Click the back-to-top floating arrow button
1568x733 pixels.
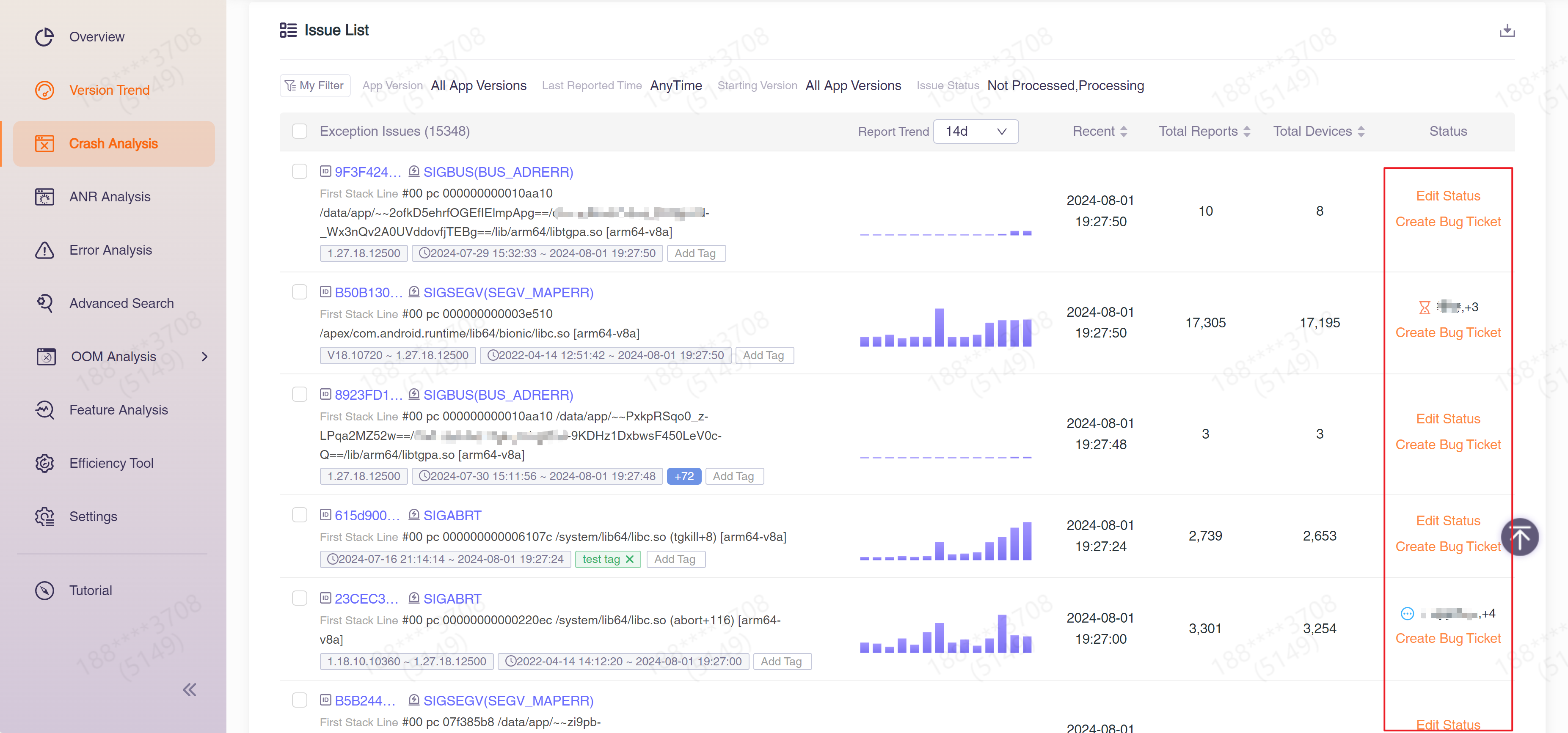[x=1519, y=536]
